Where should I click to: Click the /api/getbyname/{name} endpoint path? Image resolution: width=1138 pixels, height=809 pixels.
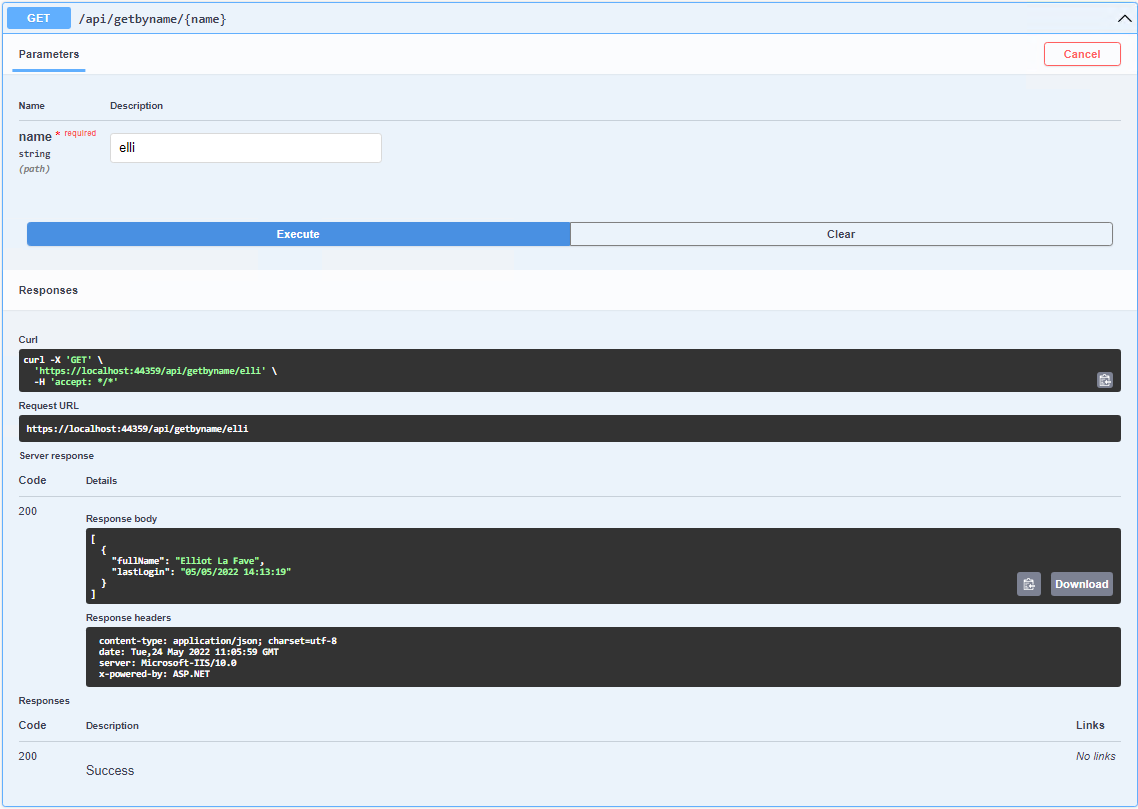click(x=152, y=20)
